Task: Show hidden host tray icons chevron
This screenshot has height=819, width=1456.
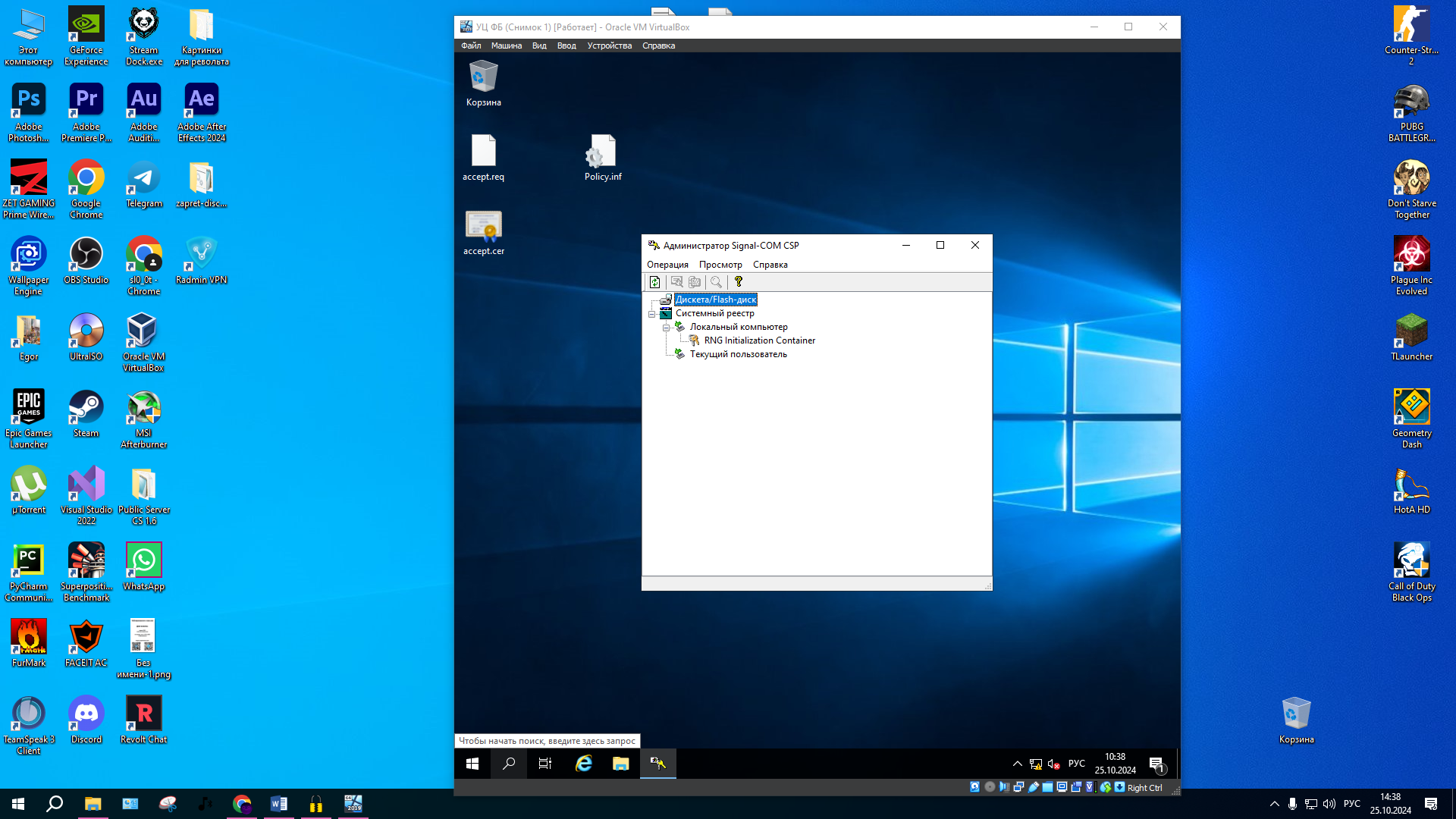Action: click(1275, 804)
